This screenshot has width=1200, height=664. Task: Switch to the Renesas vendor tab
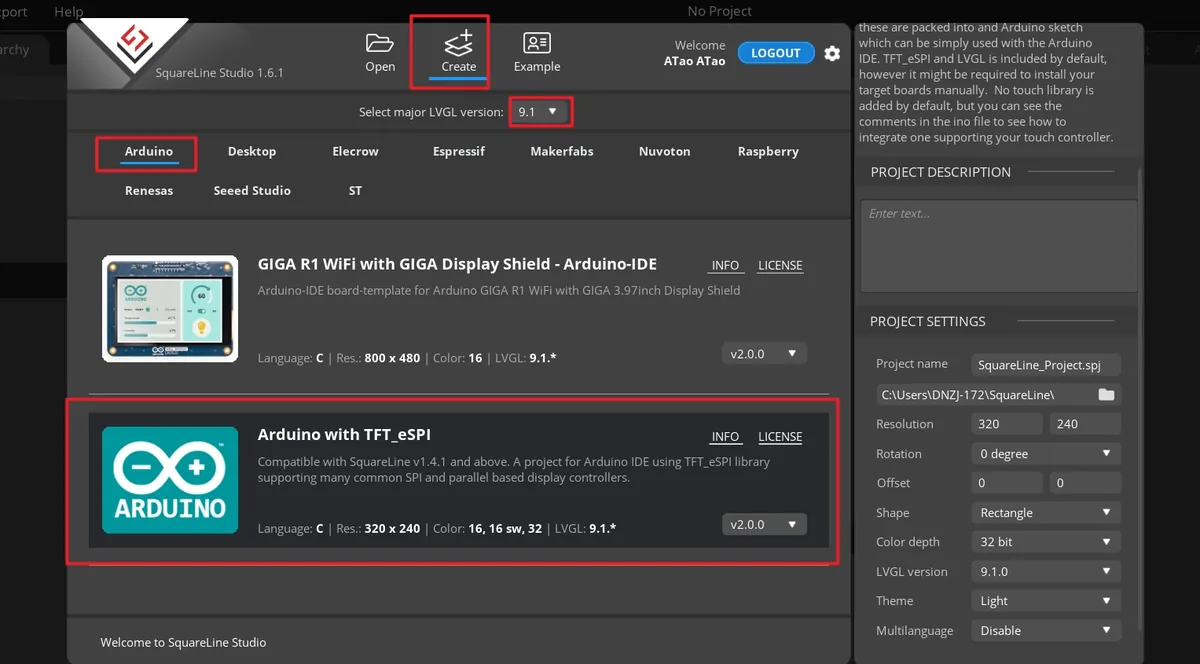click(x=149, y=191)
